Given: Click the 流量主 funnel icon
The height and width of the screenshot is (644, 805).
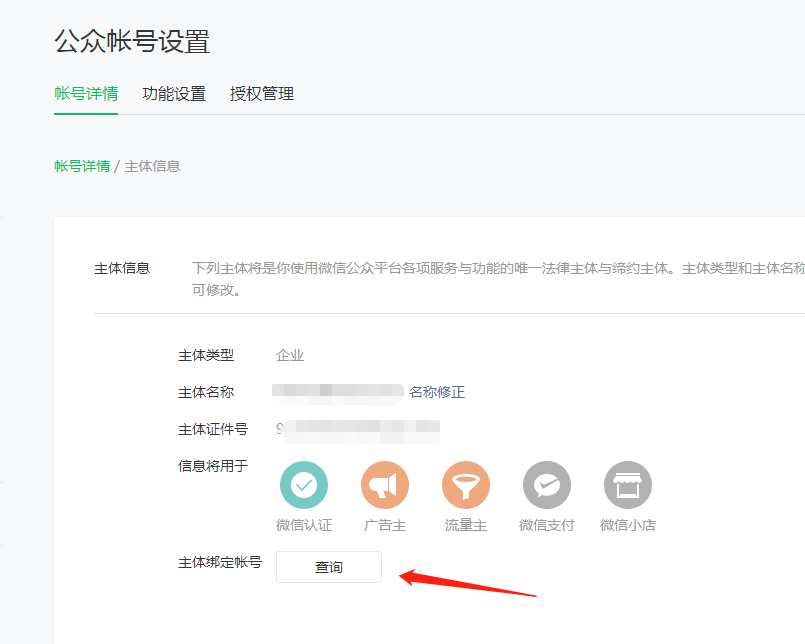Looking at the screenshot, I should 466,486.
